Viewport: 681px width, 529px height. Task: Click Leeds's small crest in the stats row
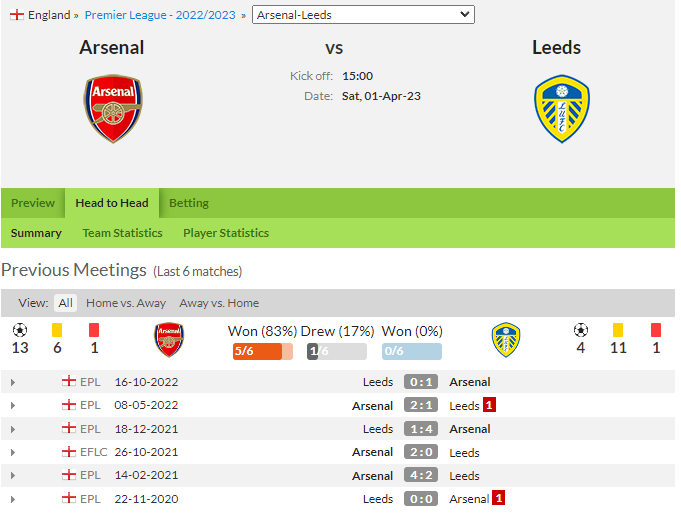point(506,340)
